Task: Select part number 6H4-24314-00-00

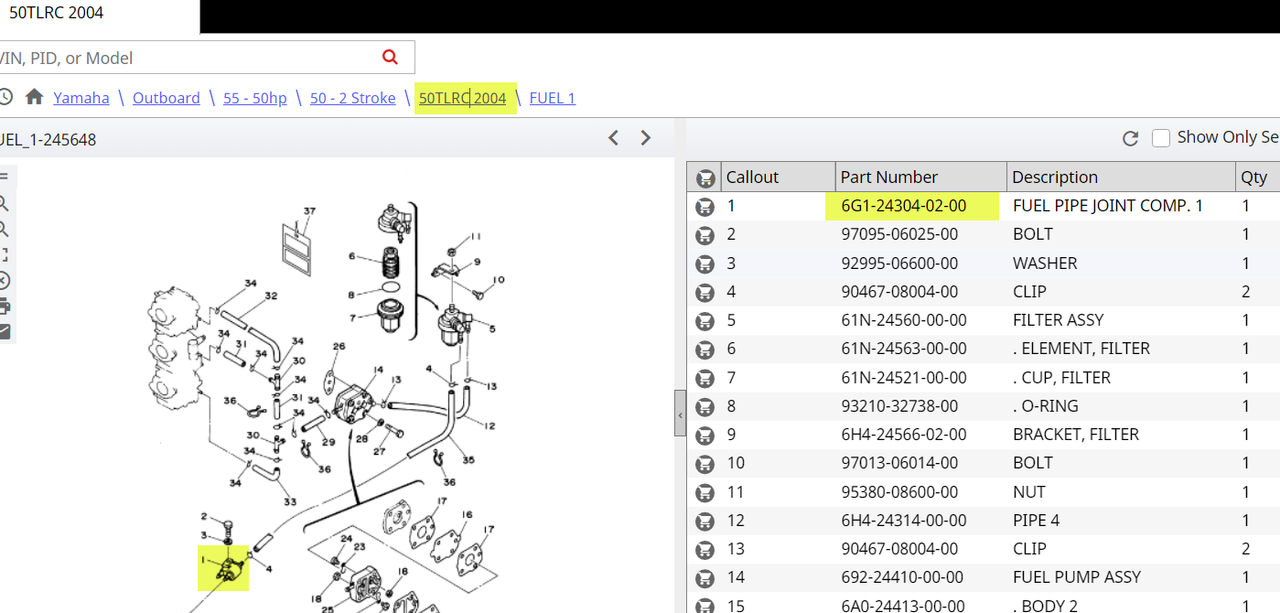Action: coord(904,521)
